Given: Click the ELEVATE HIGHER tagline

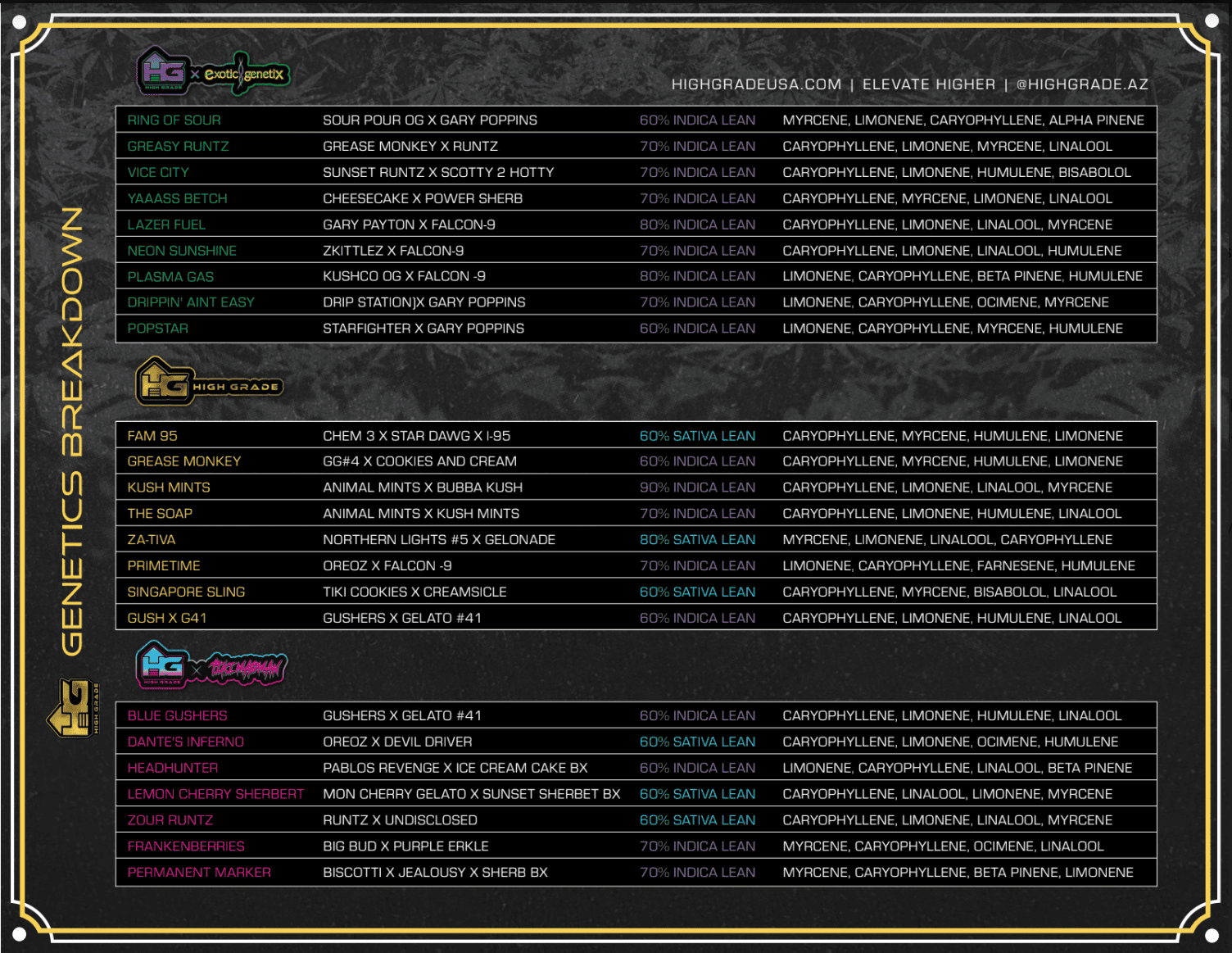Looking at the screenshot, I should tap(928, 84).
